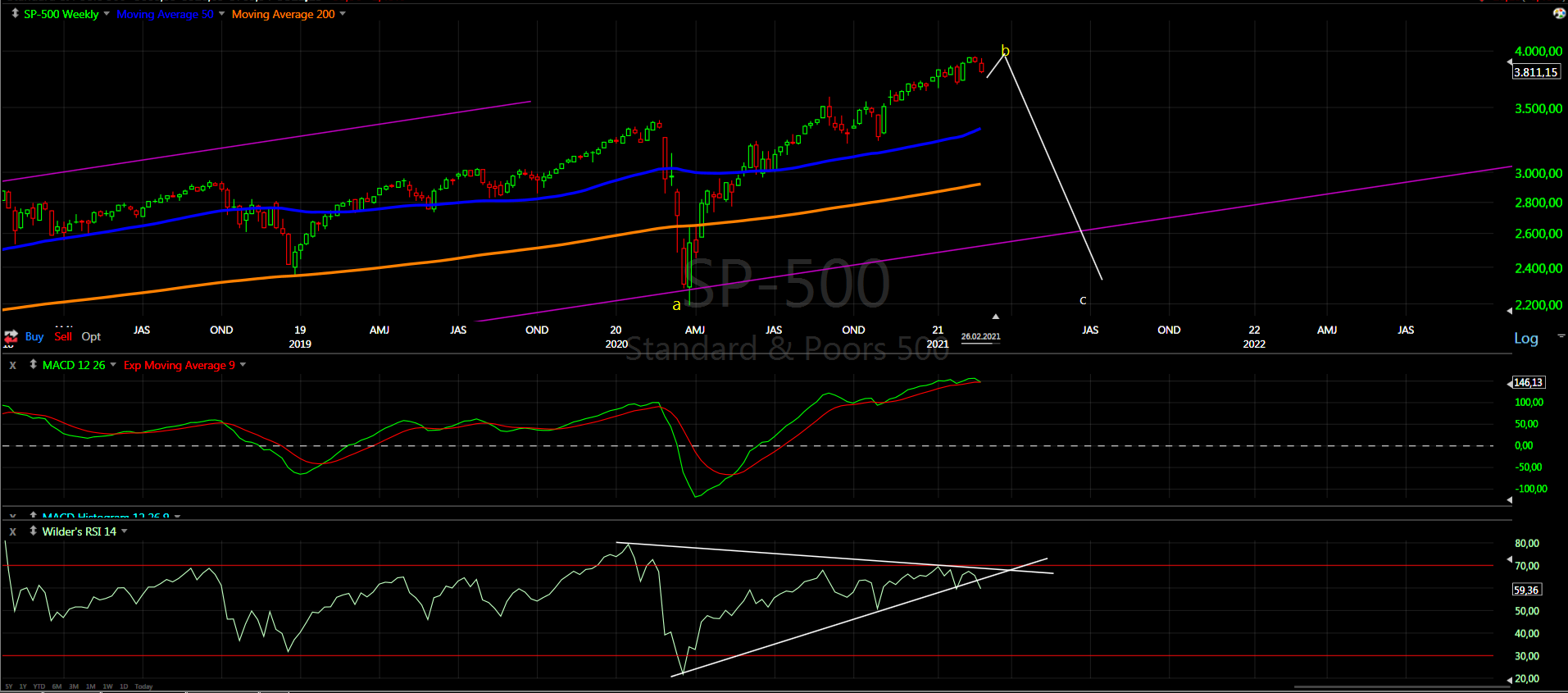The image size is (1568, 693).
Task: Click the move arrows of Wilder's RSI panel
Action: [x=33, y=531]
